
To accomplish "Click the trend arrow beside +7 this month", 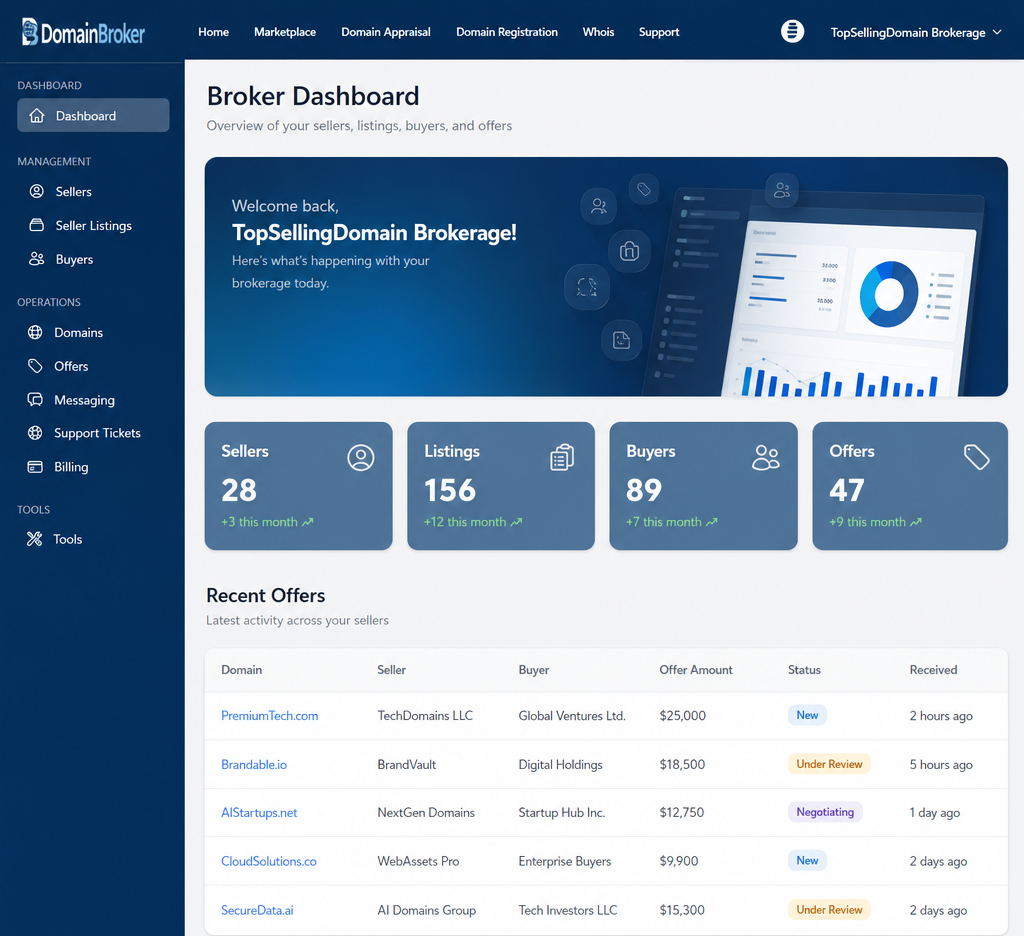I will (x=712, y=522).
